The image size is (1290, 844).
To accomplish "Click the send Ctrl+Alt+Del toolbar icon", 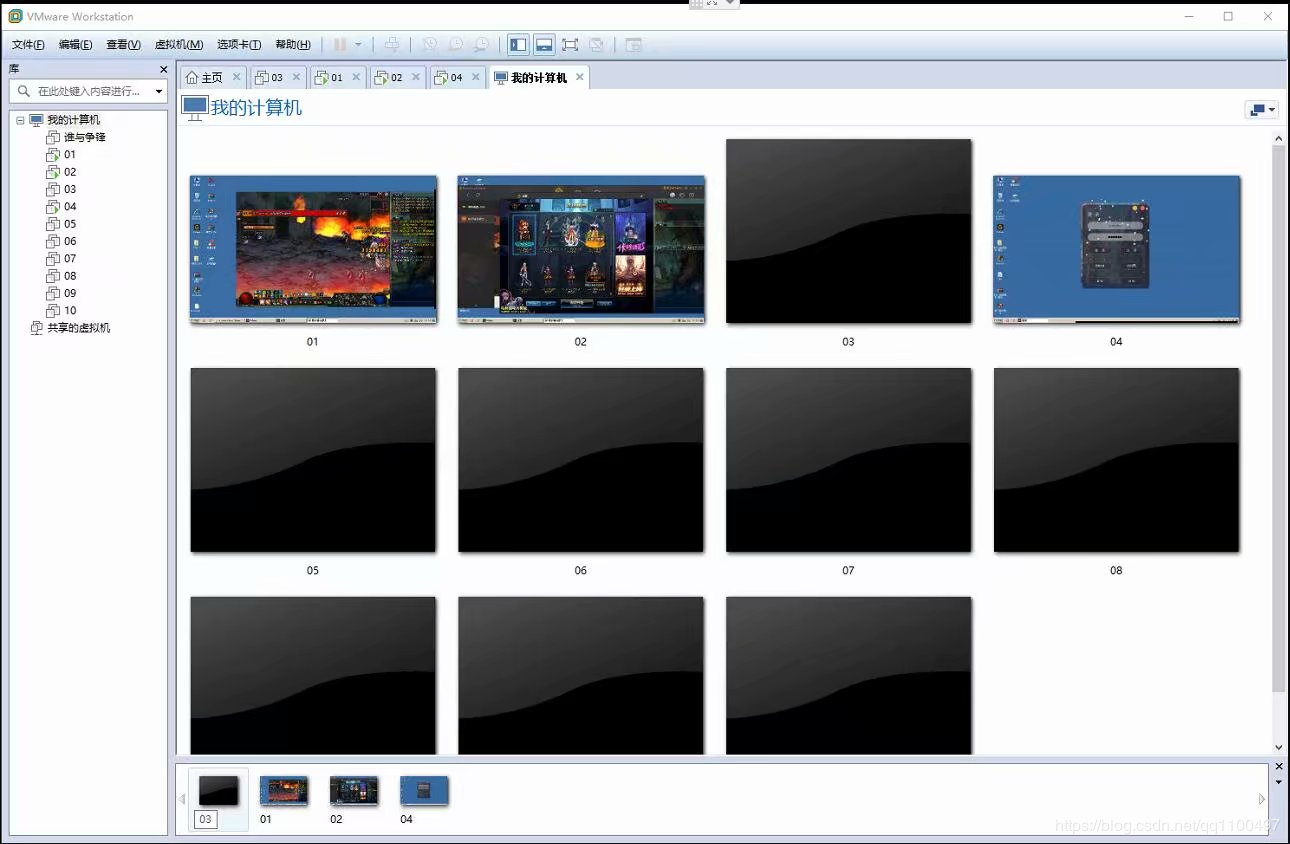I will (x=392, y=45).
